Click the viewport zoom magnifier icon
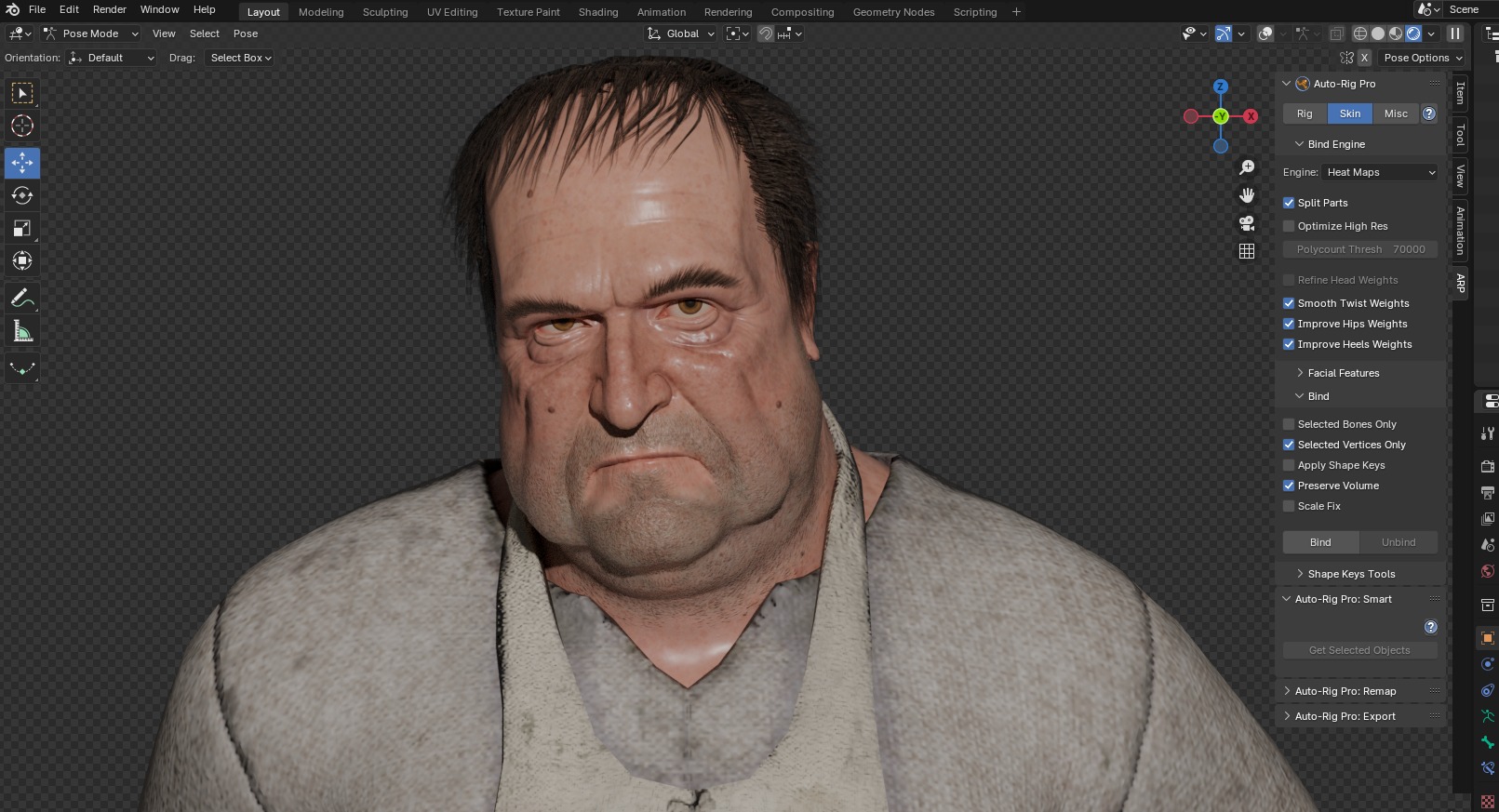Viewport: 1499px width, 812px height. click(1247, 167)
